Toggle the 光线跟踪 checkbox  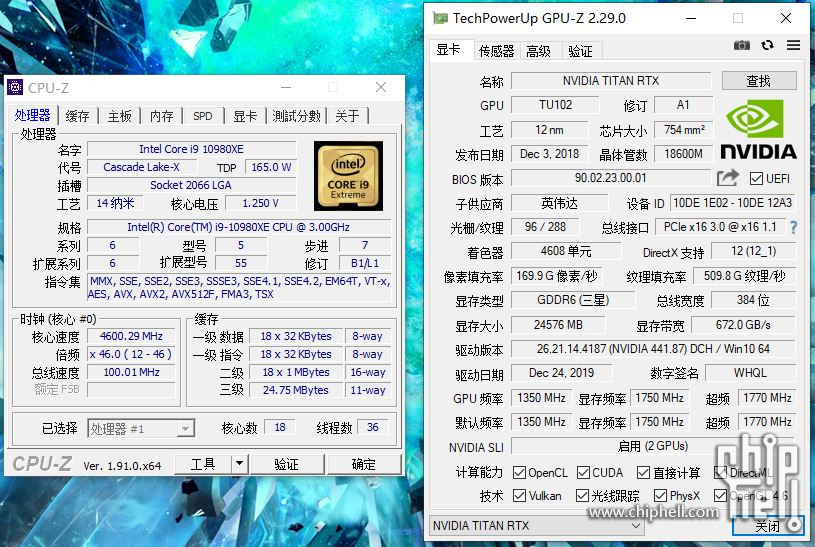point(582,496)
